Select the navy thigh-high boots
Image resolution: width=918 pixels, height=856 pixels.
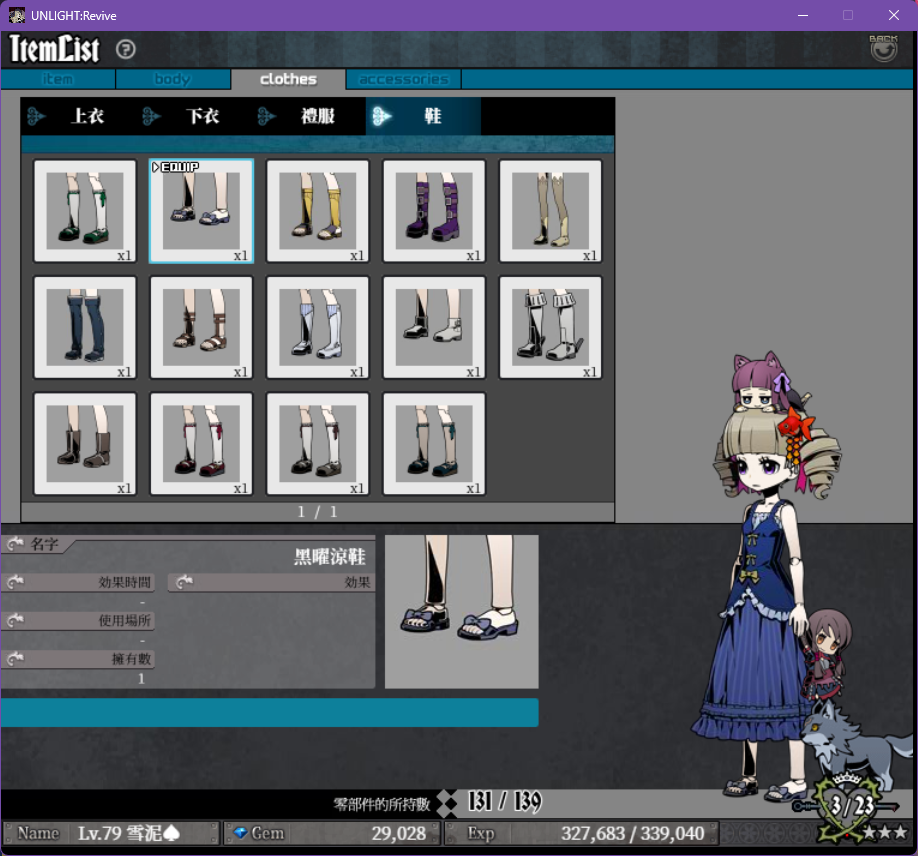[x=85, y=327]
